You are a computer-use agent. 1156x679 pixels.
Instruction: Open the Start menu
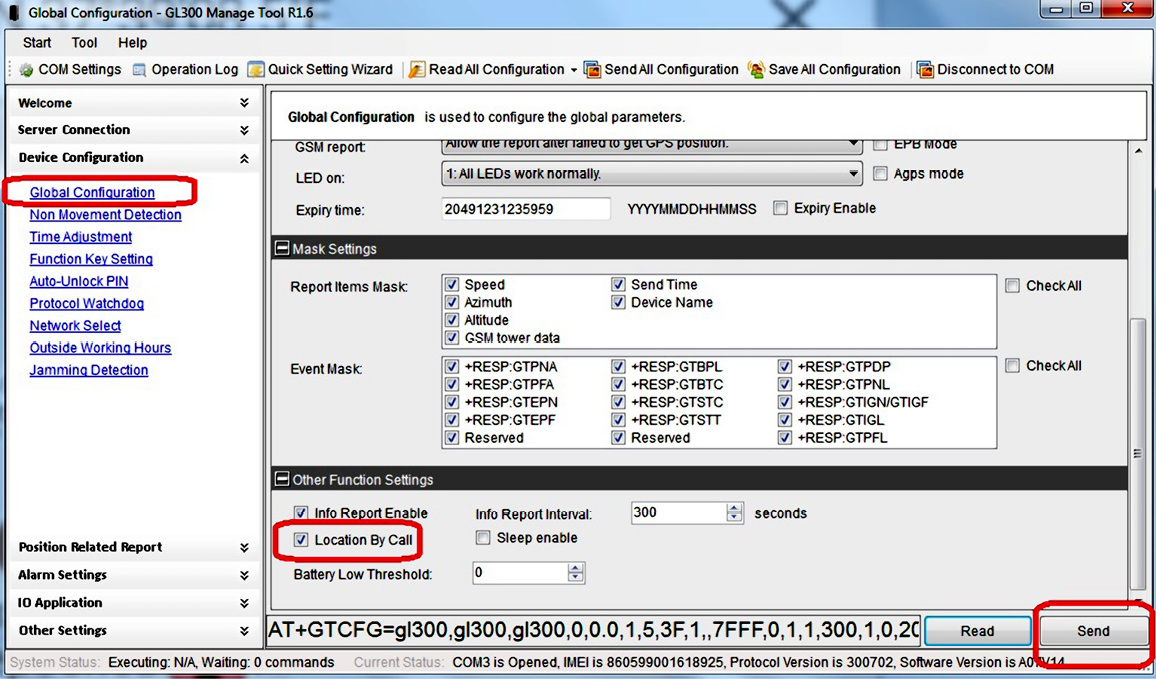coord(37,43)
